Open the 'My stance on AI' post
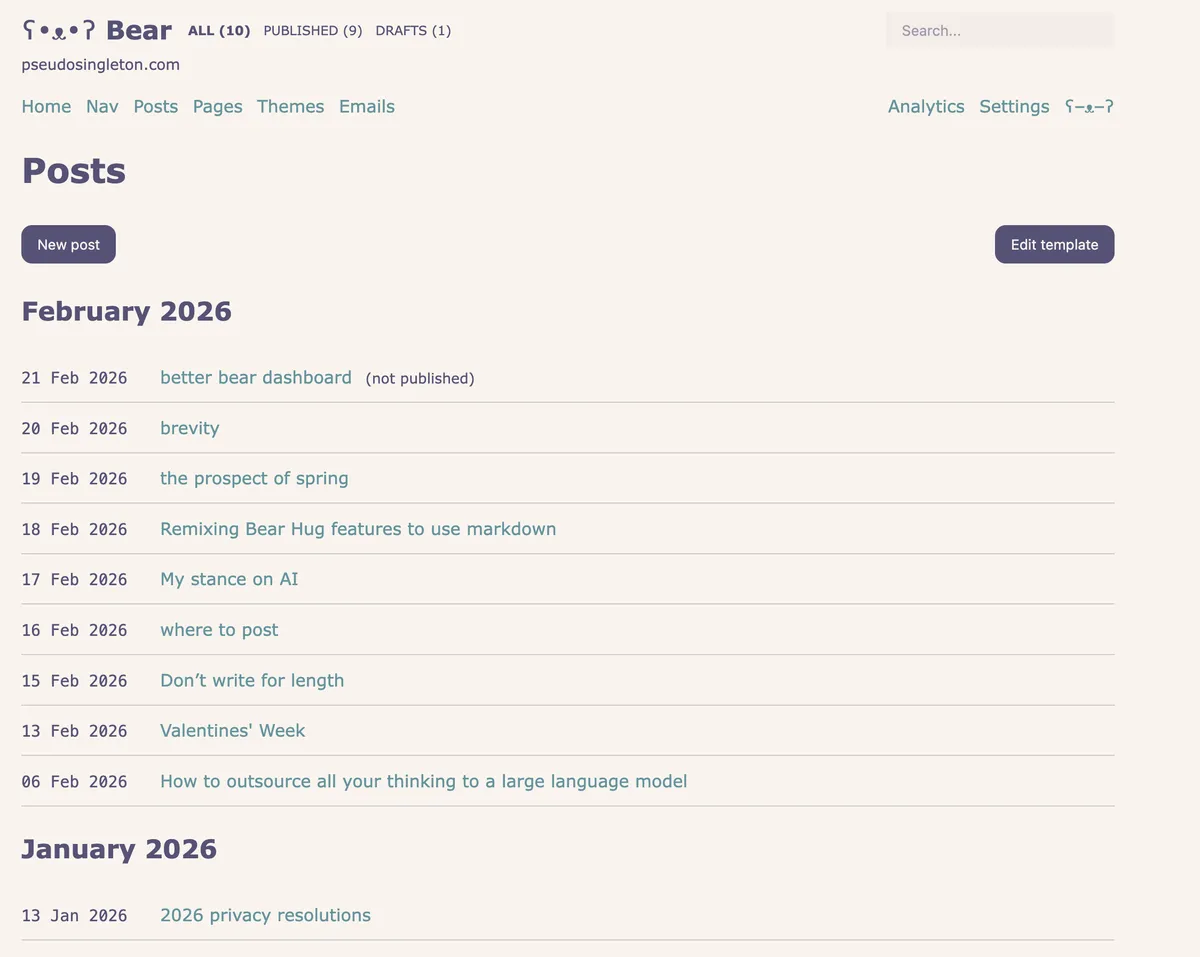This screenshot has height=957, width=1200. 229,579
